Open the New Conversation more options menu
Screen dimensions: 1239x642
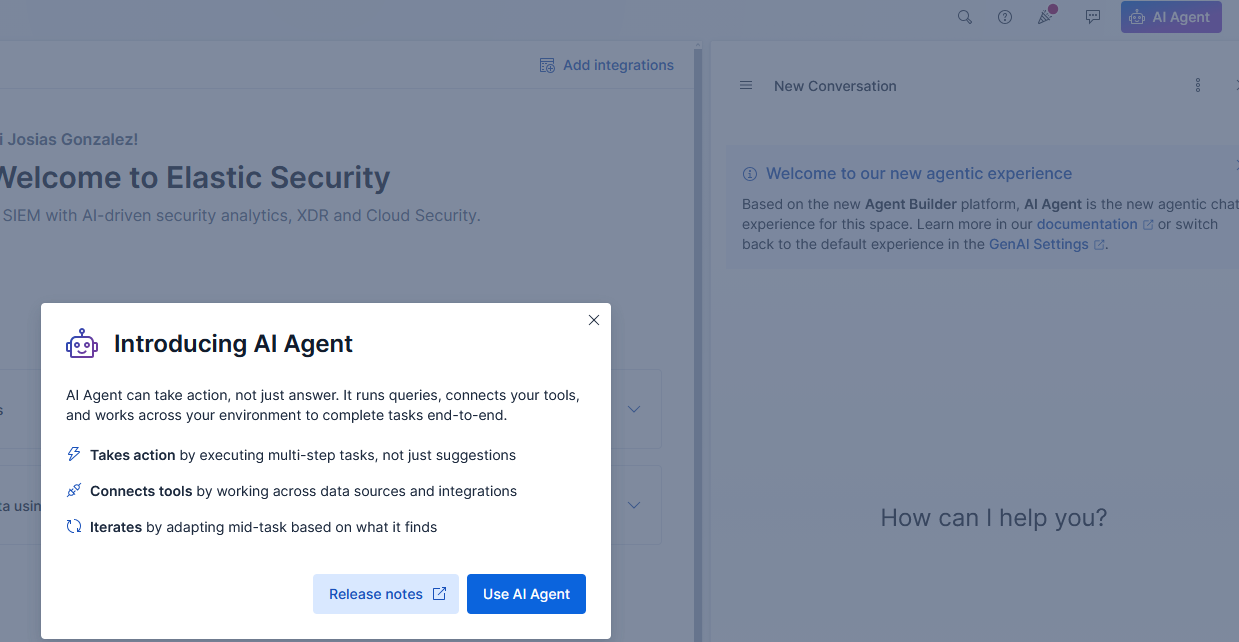pos(1198,86)
